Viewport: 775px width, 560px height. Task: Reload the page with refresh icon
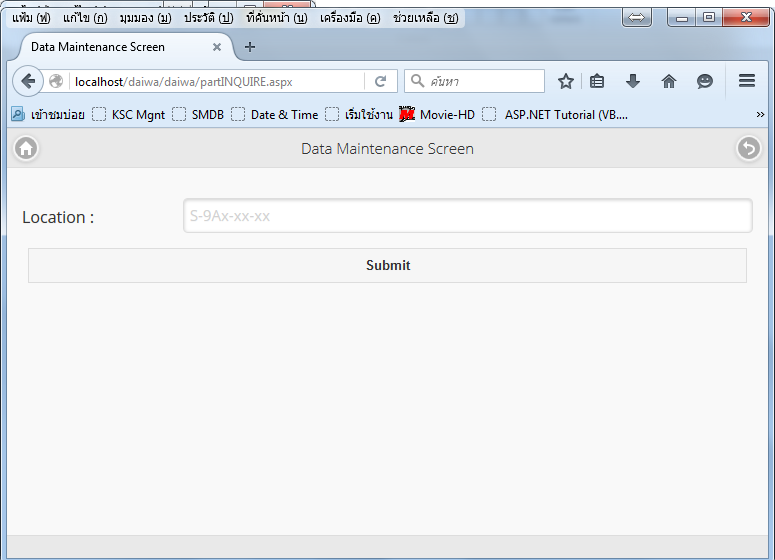[x=380, y=81]
